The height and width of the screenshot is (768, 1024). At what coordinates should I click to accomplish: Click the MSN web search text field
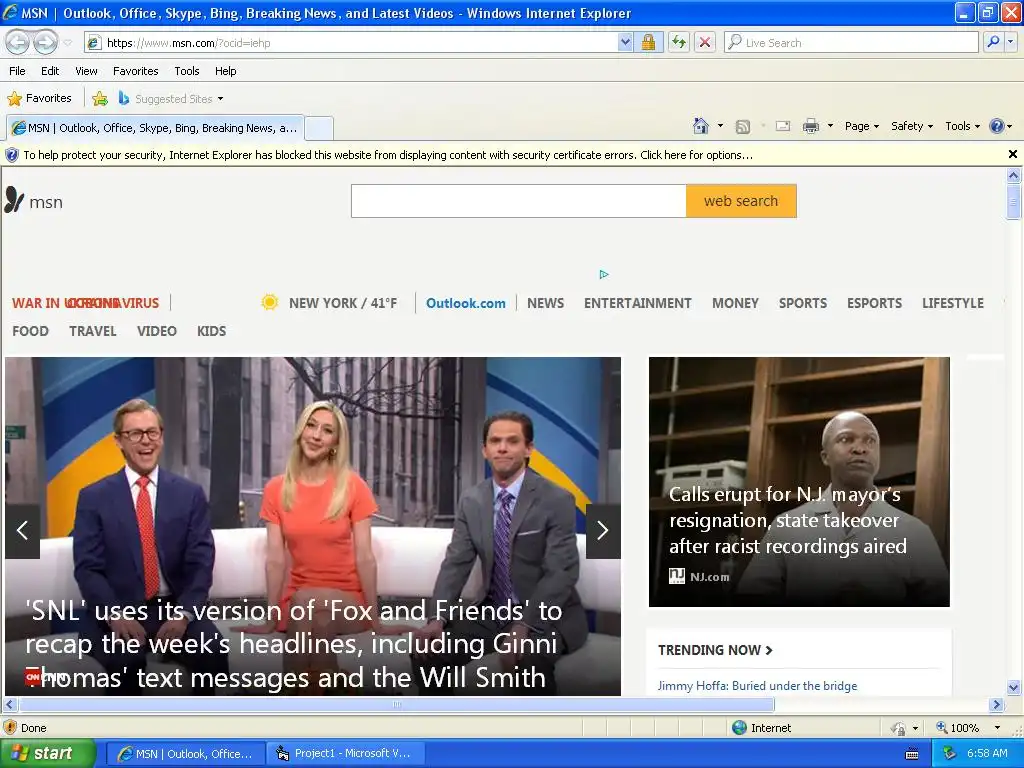519,201
